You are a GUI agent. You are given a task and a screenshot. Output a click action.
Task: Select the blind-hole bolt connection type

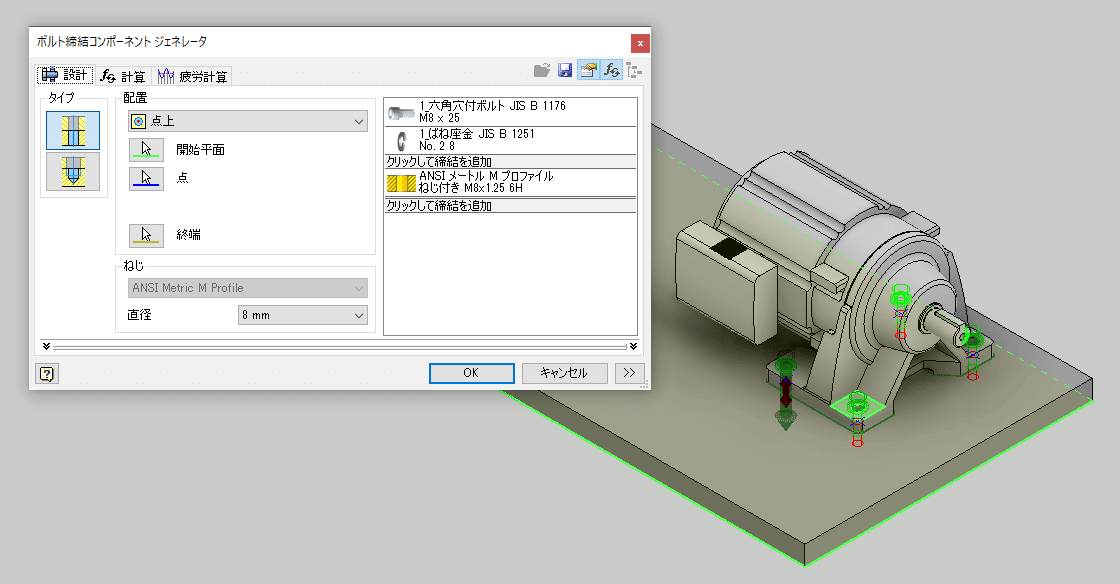click(x=73, y=171)
